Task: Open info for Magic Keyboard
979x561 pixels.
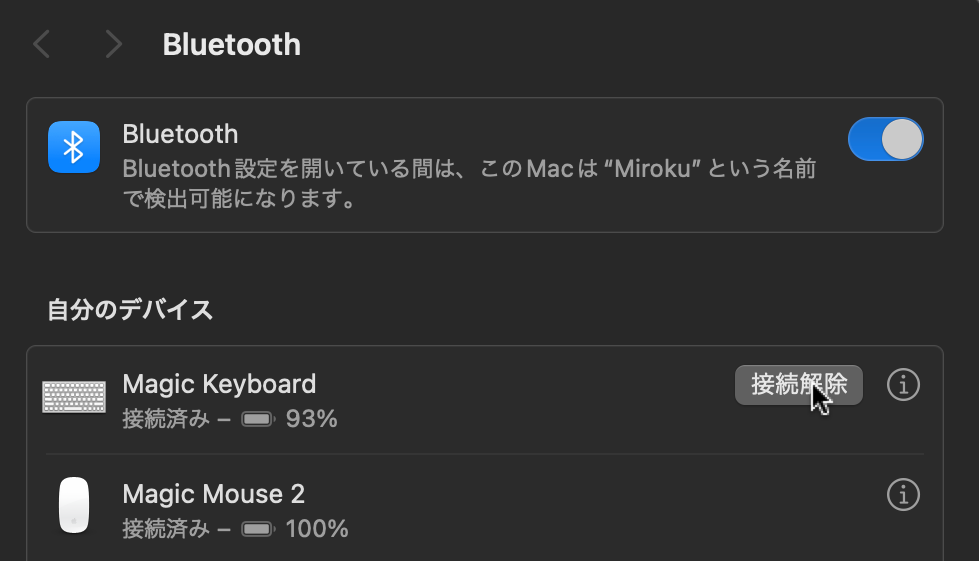Action: pyautogui.click(x=903, y=385)
